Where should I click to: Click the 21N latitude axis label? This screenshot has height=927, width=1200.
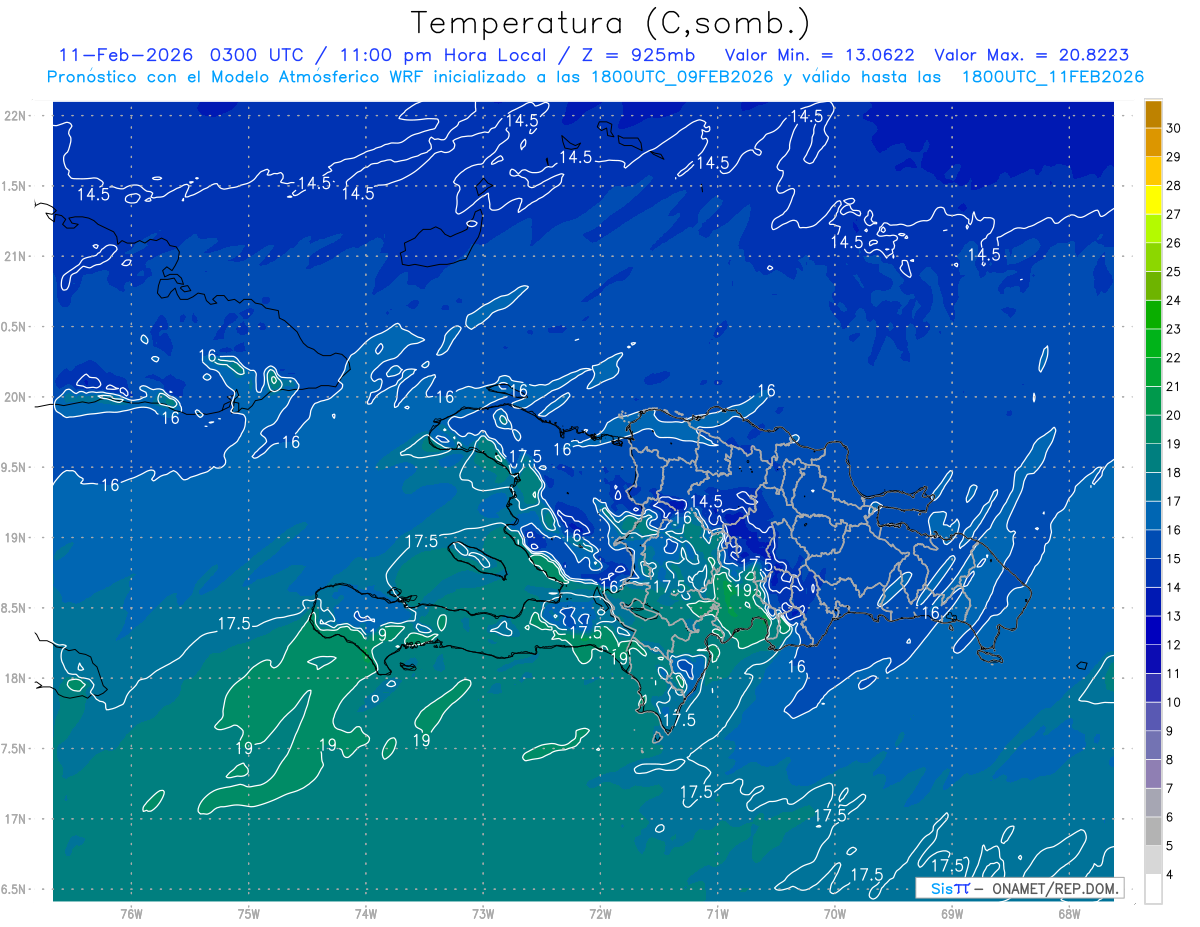click(x=15, y=256)
